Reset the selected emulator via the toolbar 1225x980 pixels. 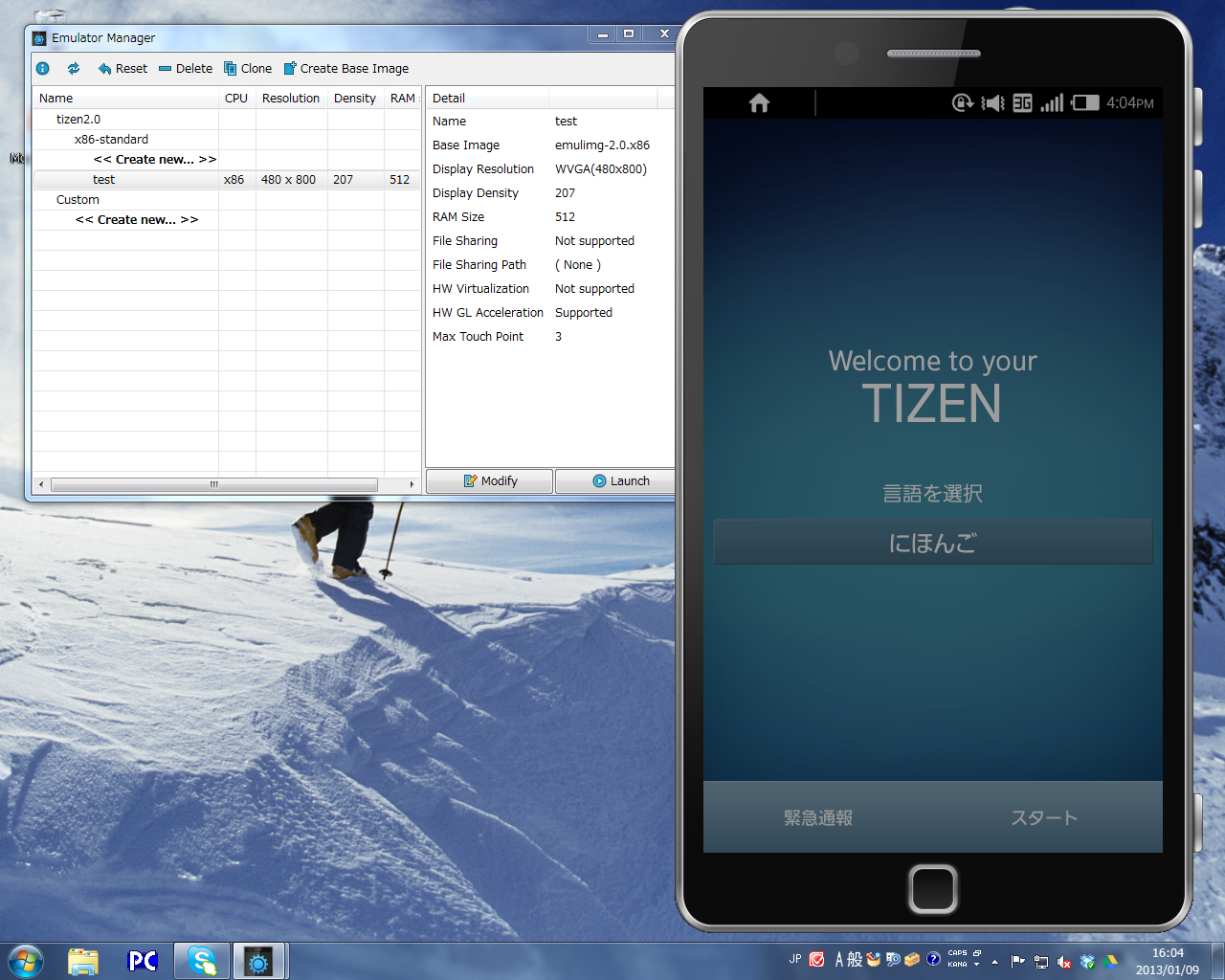pyautogui.click(x=122, y=68)
